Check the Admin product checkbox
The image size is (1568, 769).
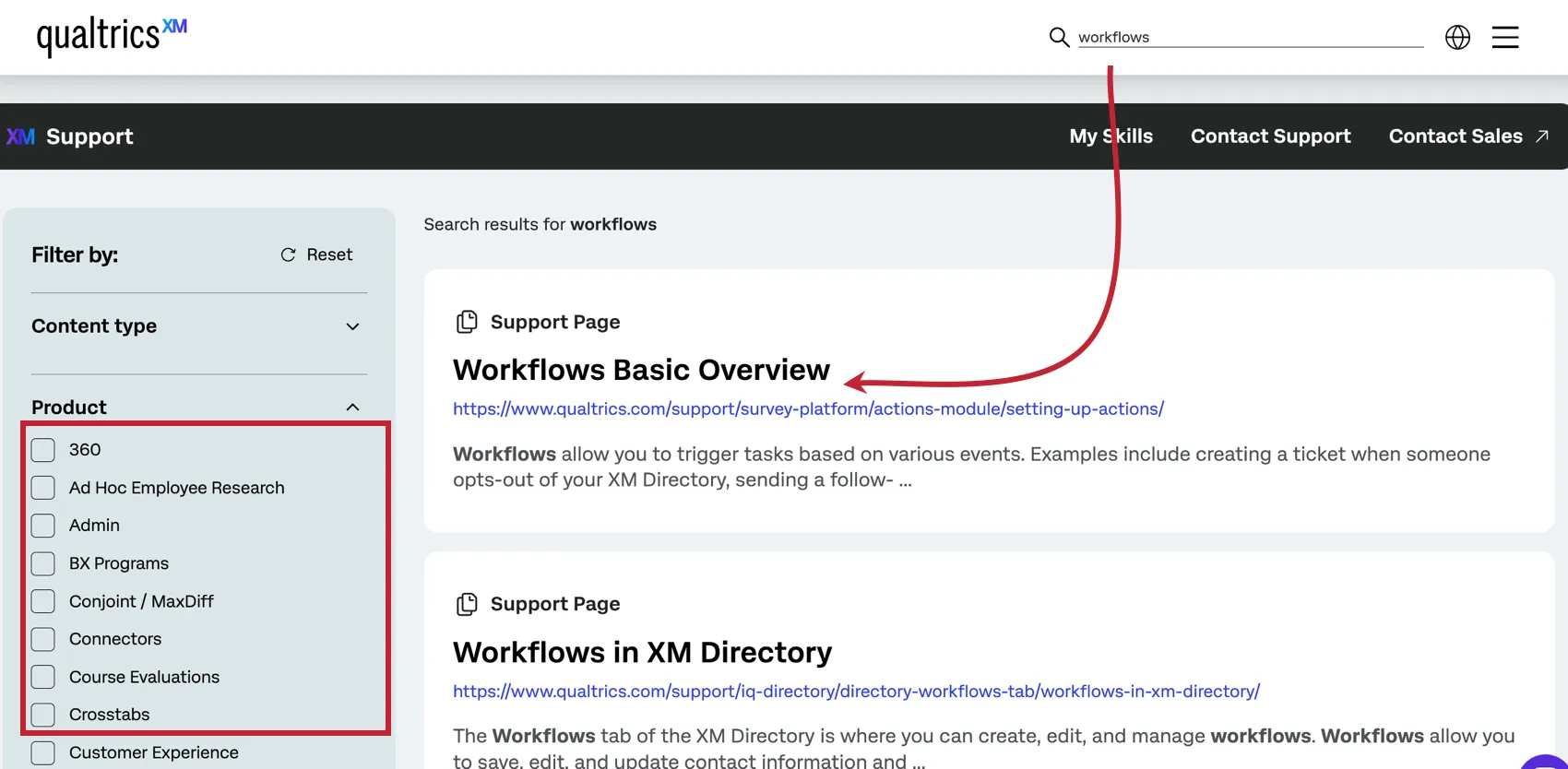coord(43,526)
